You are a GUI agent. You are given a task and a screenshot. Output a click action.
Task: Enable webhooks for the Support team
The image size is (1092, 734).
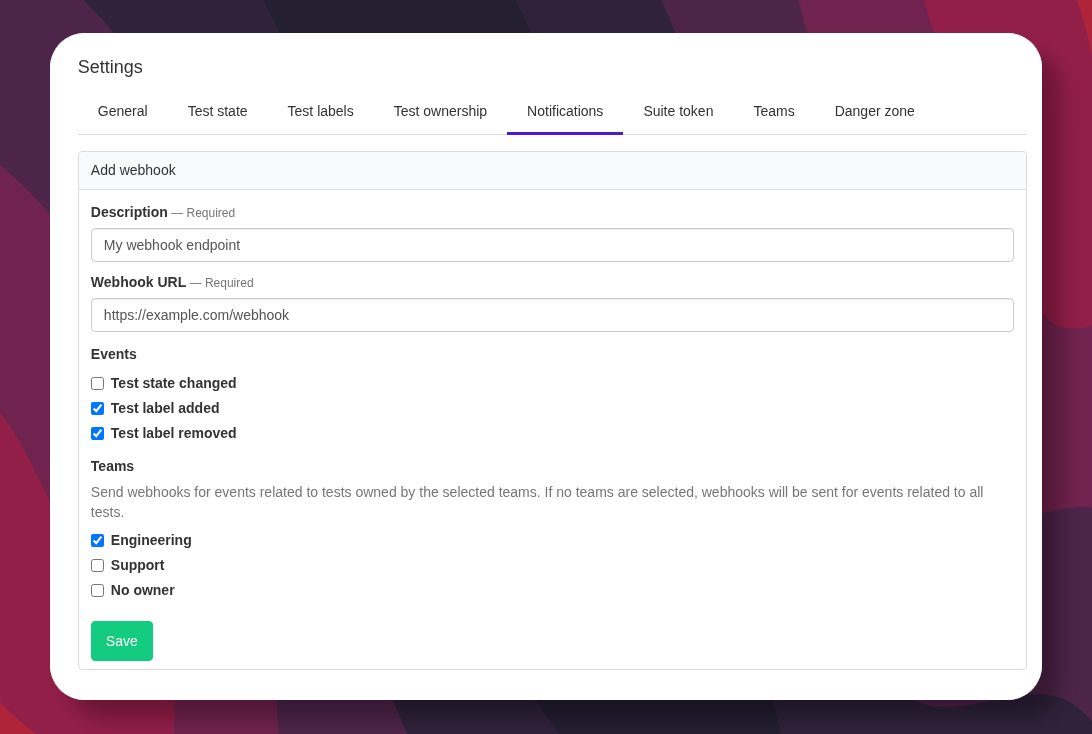coord(97,565)
